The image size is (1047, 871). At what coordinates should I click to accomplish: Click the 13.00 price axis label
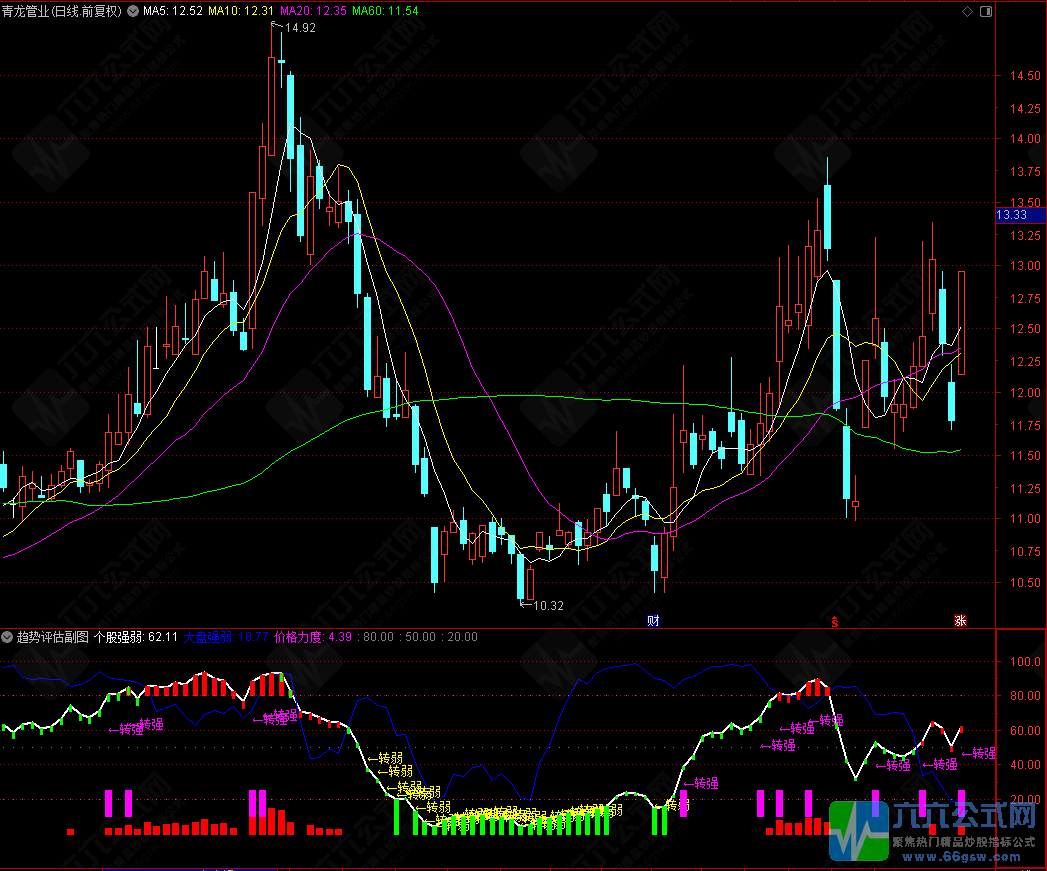[1025, 266]
